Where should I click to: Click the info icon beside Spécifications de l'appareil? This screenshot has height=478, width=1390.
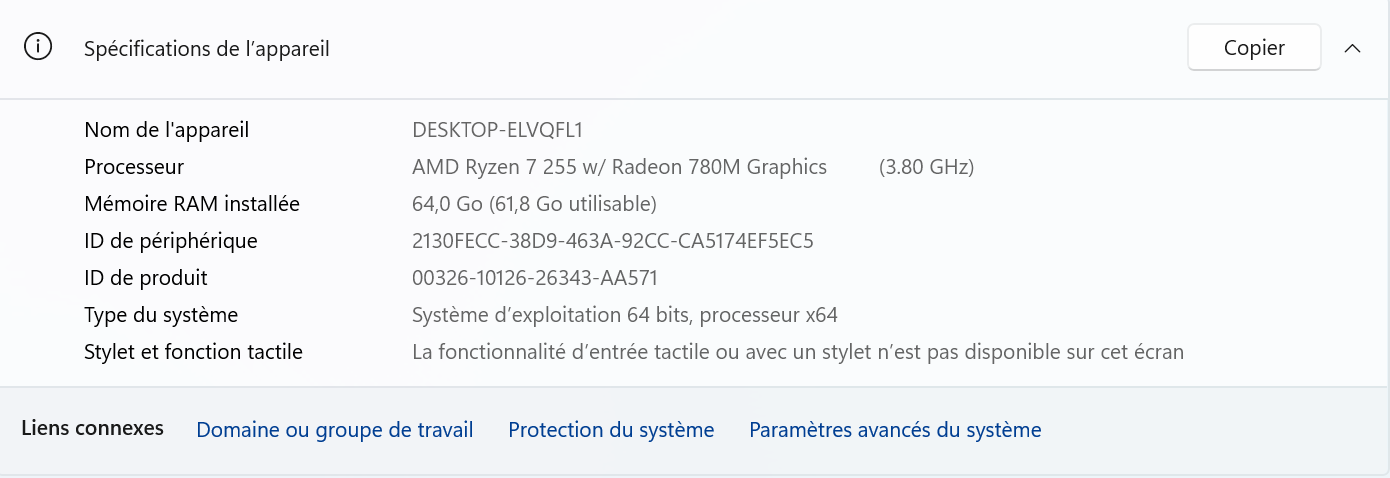click(38, 48)
